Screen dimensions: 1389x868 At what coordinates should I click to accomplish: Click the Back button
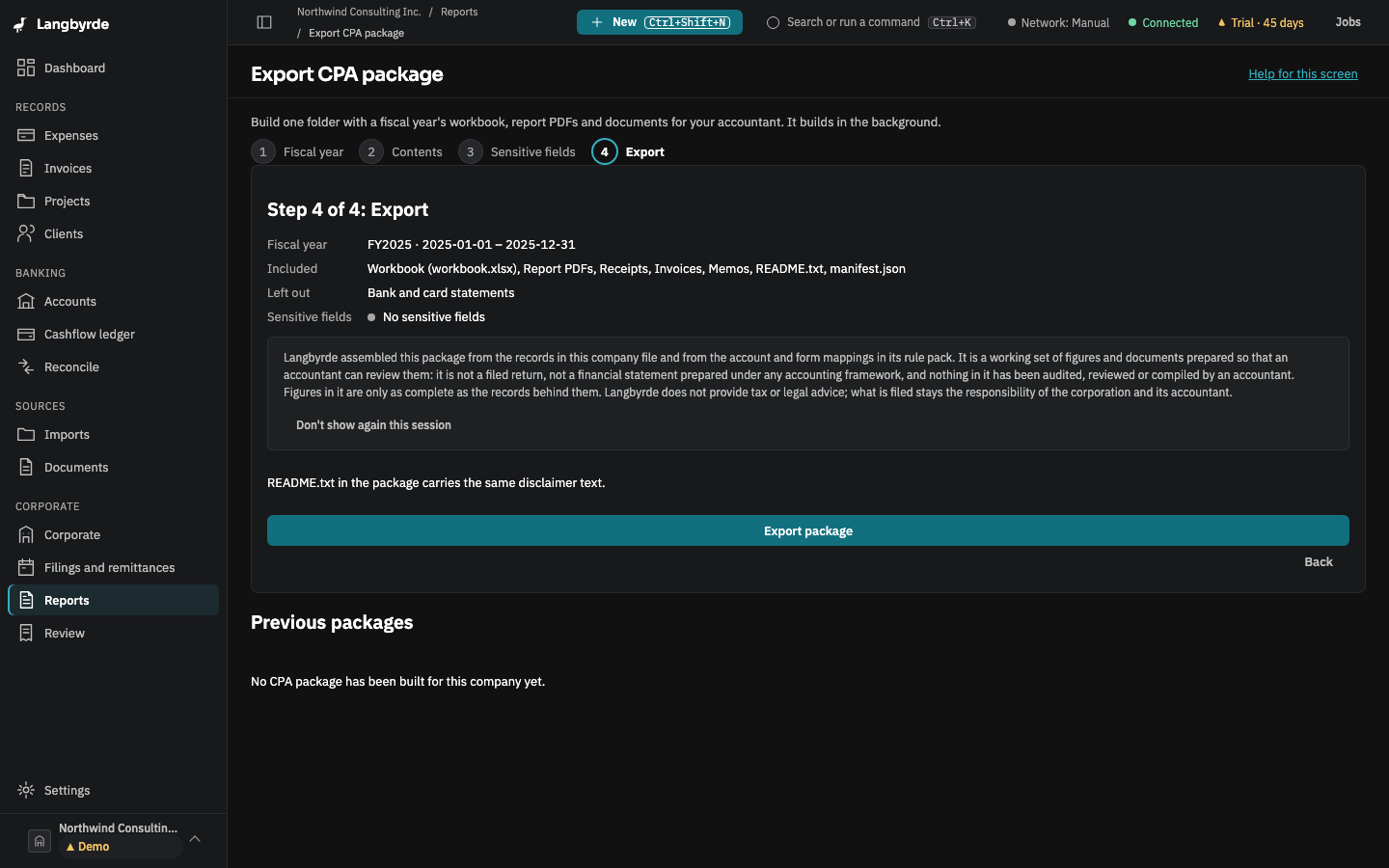click(1319, 562)
